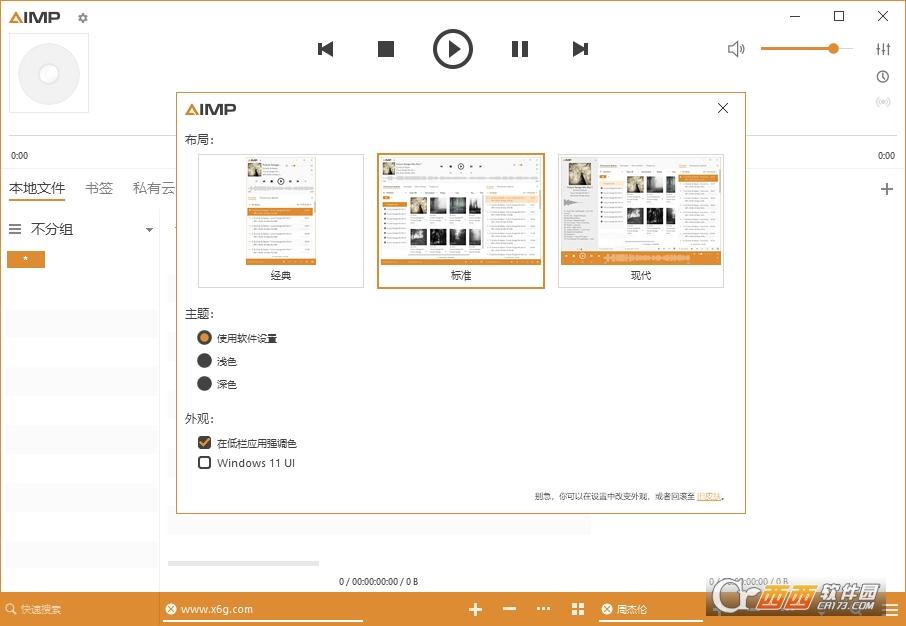Select the 浅色 light theme
Image resolution: width=906 pixels, height=626 pixels.
(217, 361)
